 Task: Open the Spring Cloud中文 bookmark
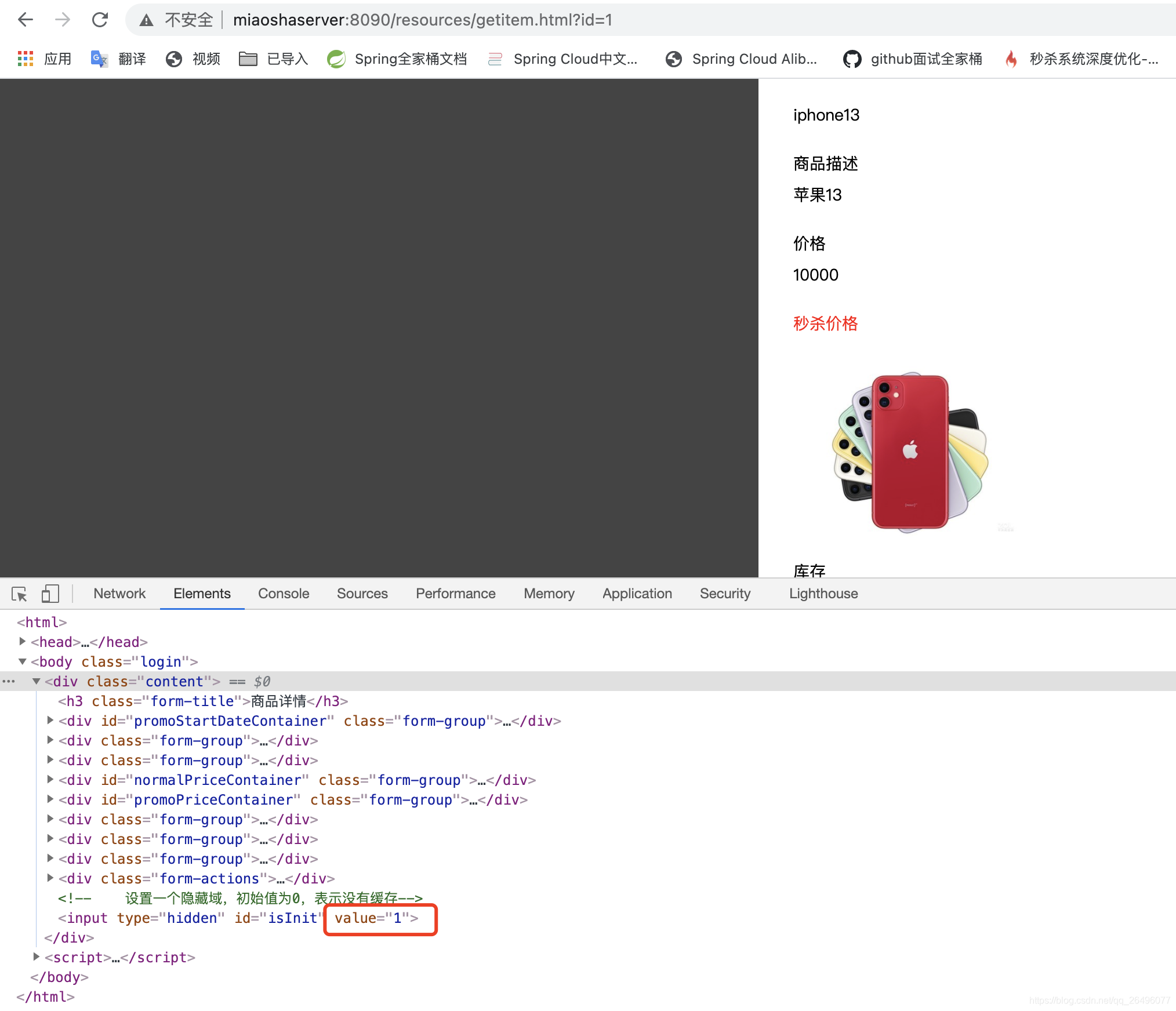tap(562, 59)
